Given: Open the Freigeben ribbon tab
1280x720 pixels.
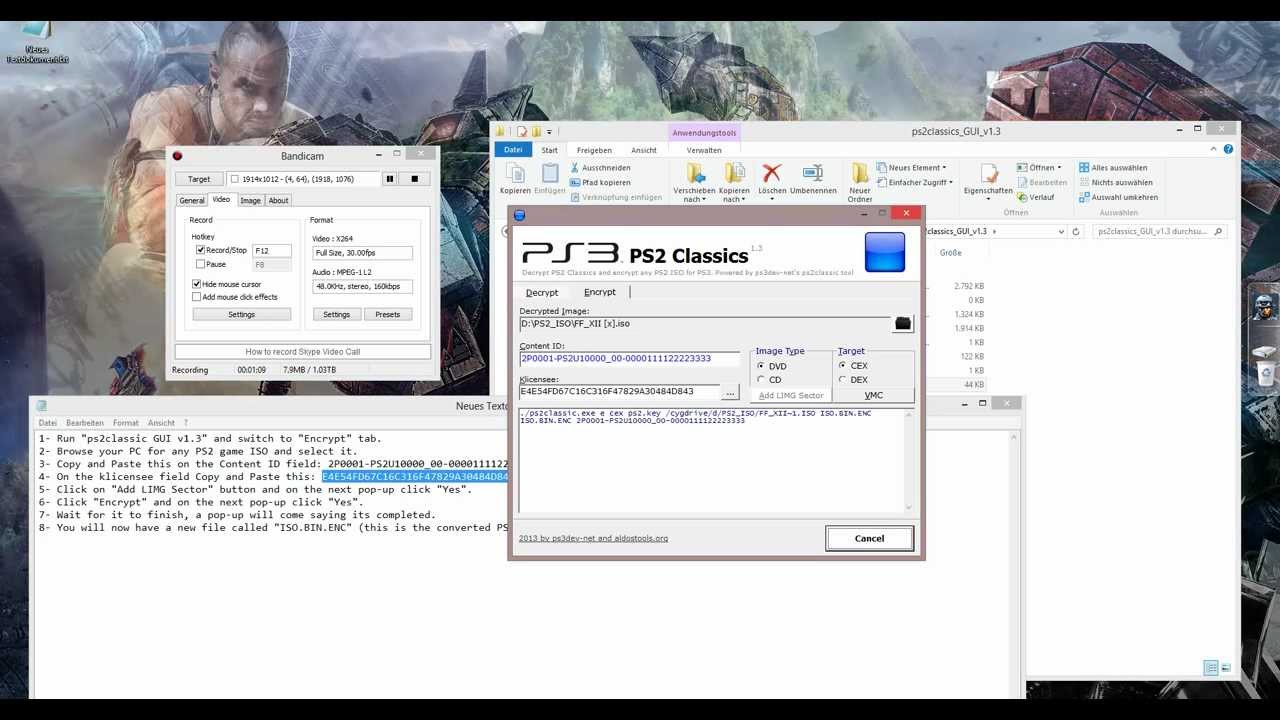Looking at the screenshot, I should coord(594,150).
